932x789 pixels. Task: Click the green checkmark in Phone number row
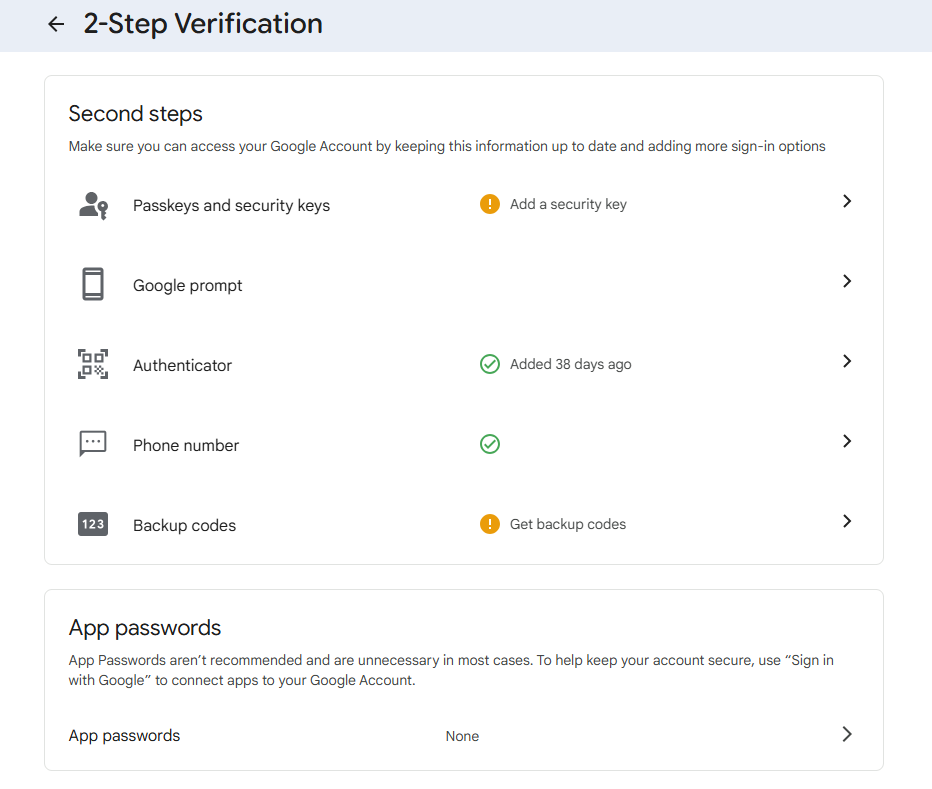(x=490, y=444)
